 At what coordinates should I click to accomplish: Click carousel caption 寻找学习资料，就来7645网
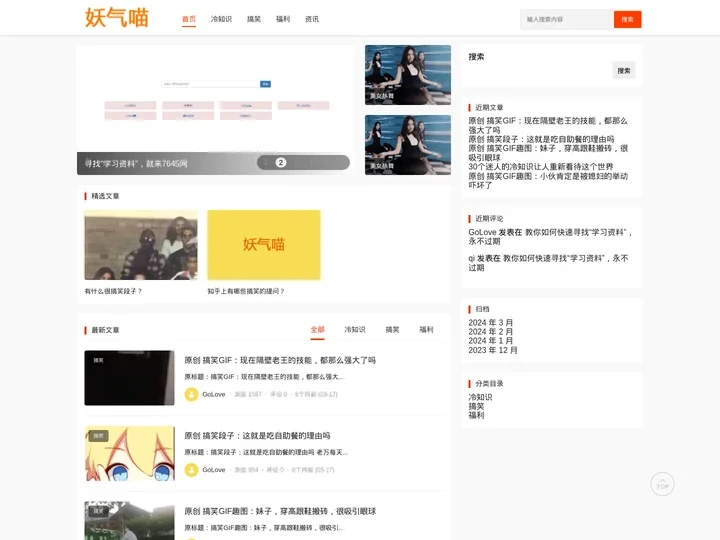pos(136,163)
